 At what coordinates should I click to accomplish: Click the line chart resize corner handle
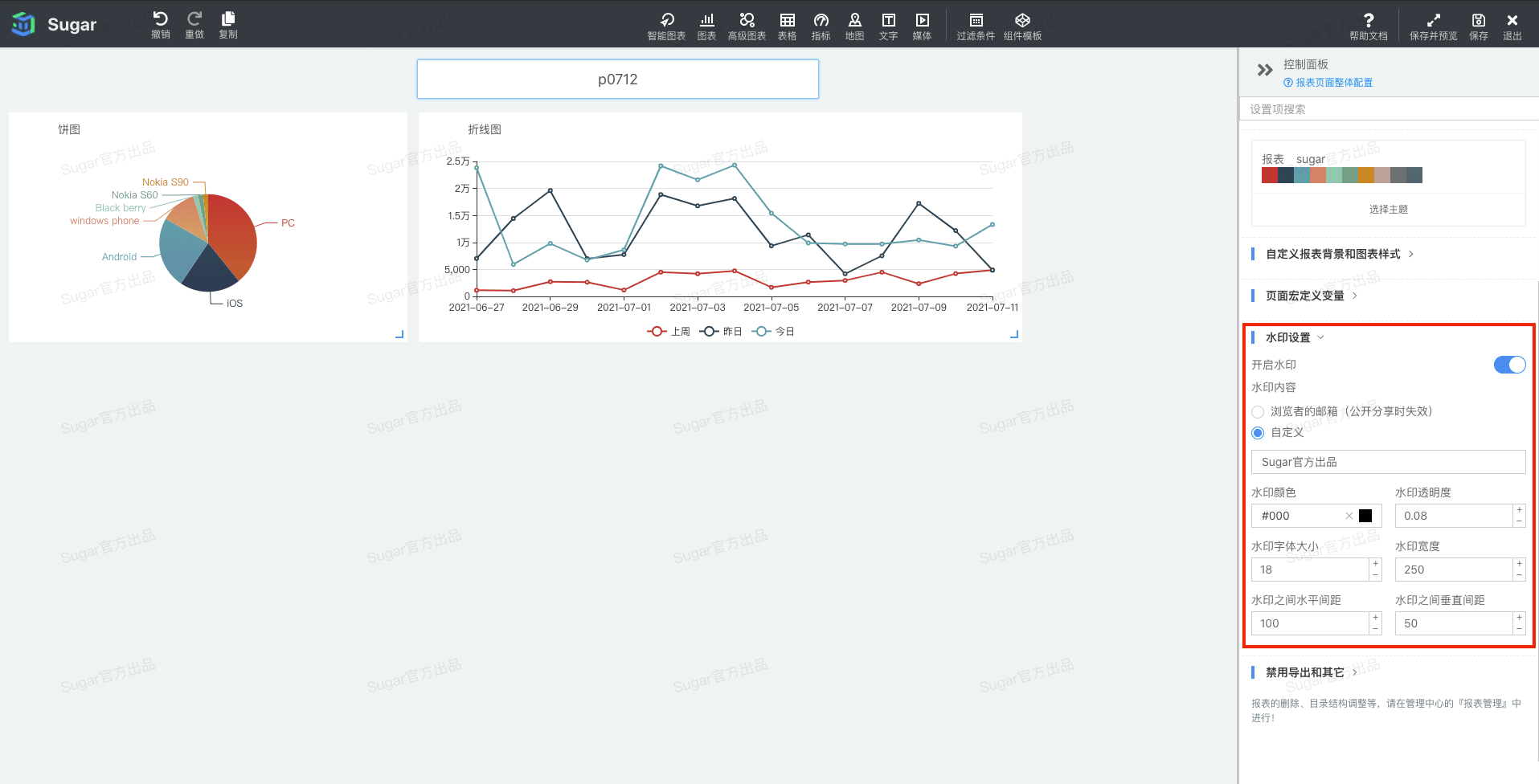(x=1014, y=334)
